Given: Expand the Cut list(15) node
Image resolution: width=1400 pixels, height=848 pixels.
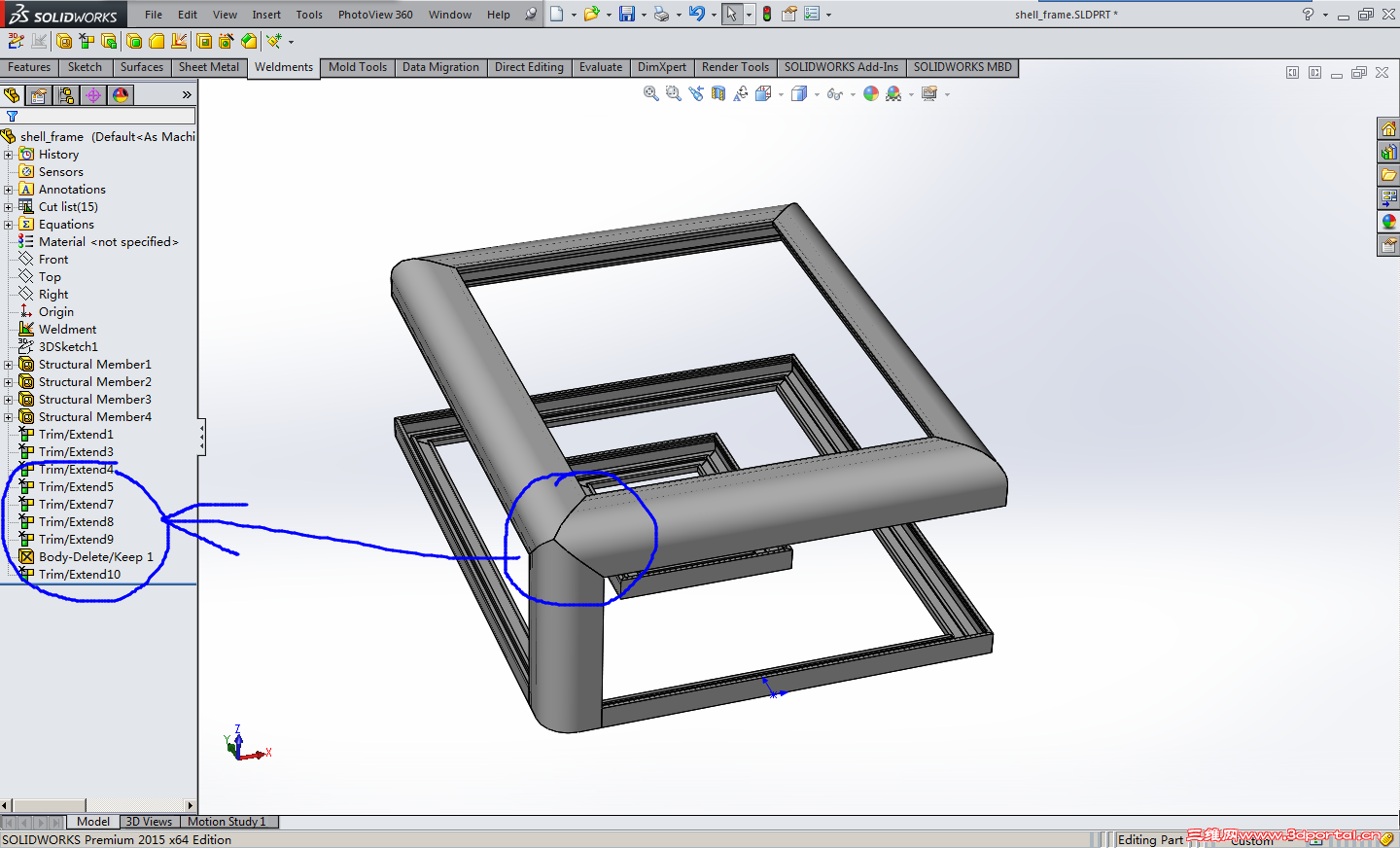Looking at the screenshot, I should (9, 207).
